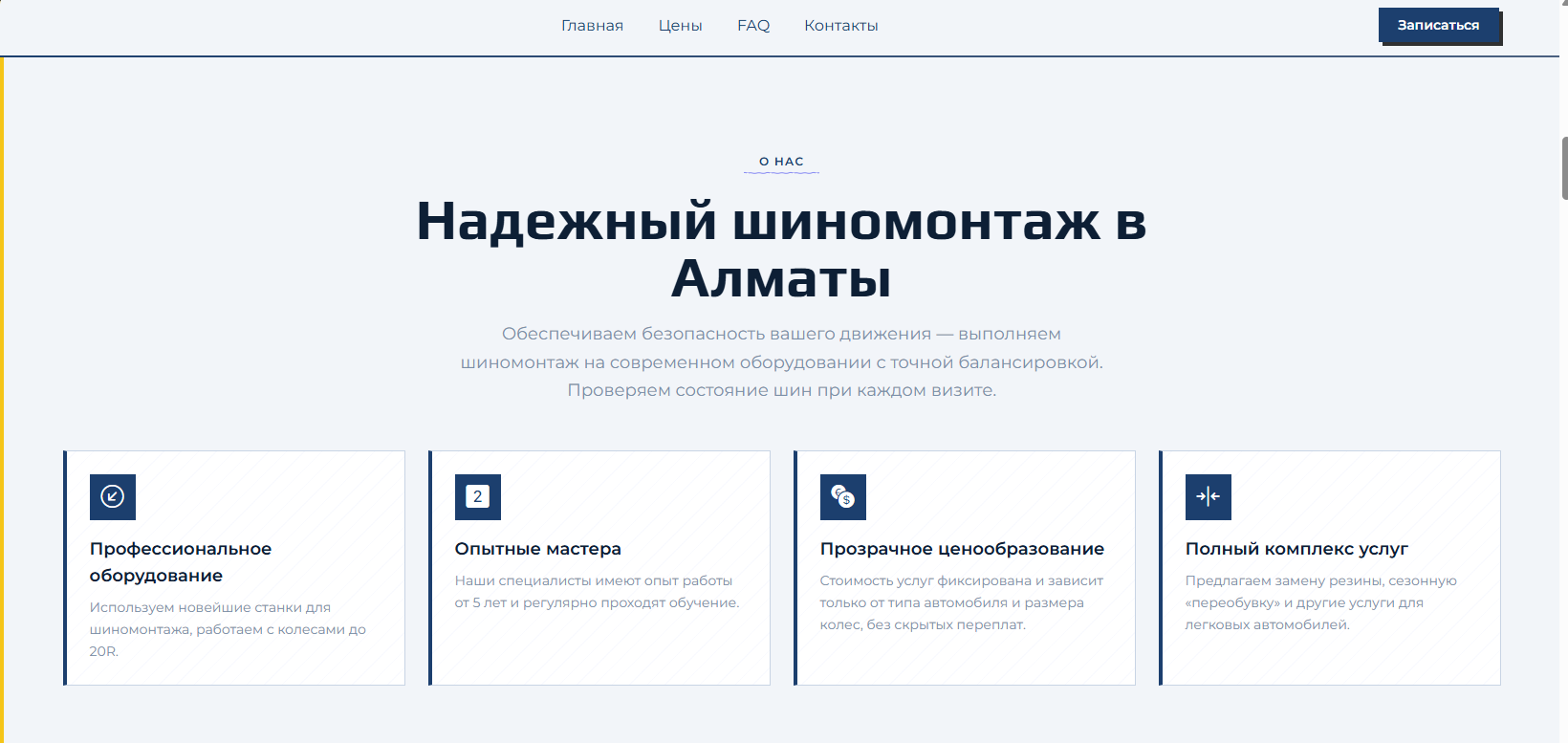
Task: Click the Прозрачное ценообразование card title
Action: click(x=962, y=549)
